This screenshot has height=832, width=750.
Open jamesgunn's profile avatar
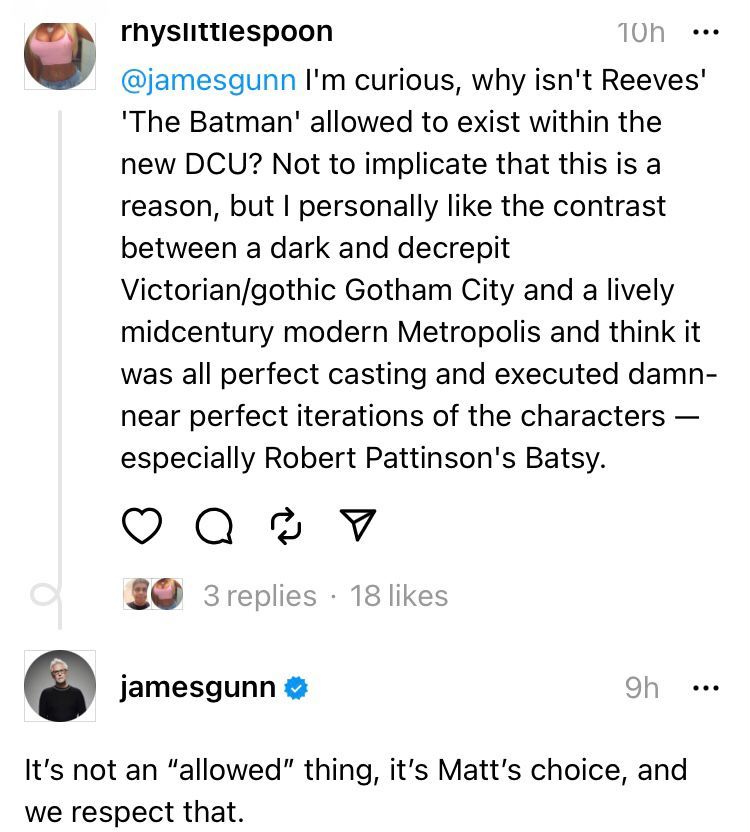pyautogui.click(x=60, y=686)
